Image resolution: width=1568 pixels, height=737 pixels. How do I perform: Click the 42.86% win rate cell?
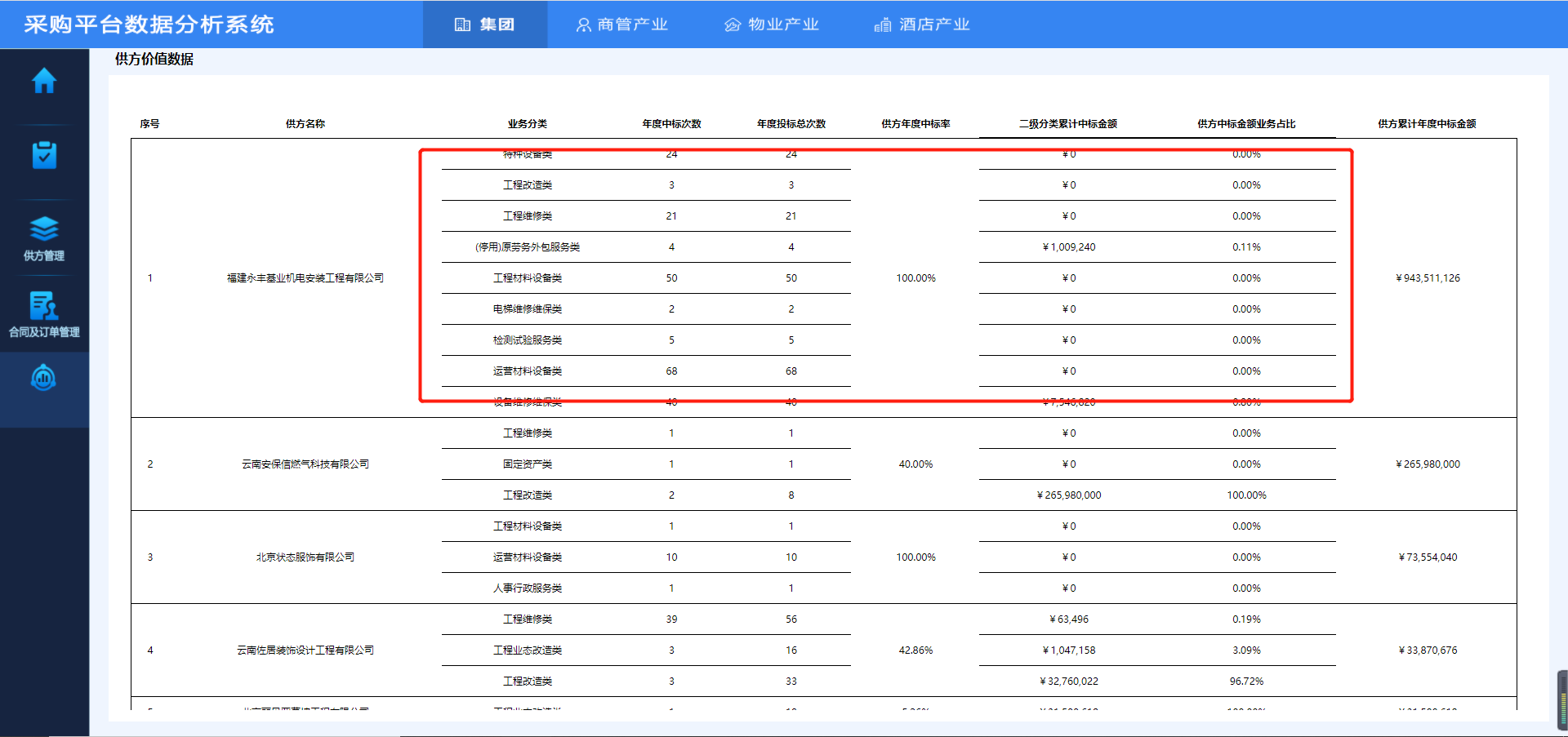click(x=915, y=650)
